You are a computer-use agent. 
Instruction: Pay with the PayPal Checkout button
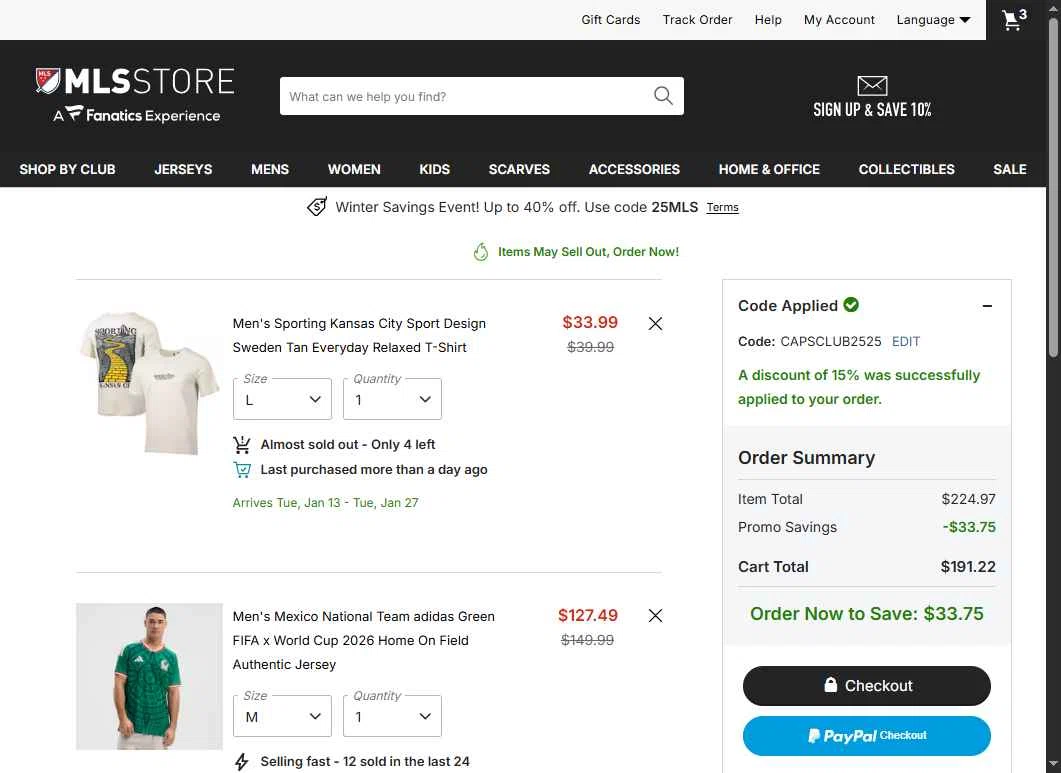click(866, 736)
